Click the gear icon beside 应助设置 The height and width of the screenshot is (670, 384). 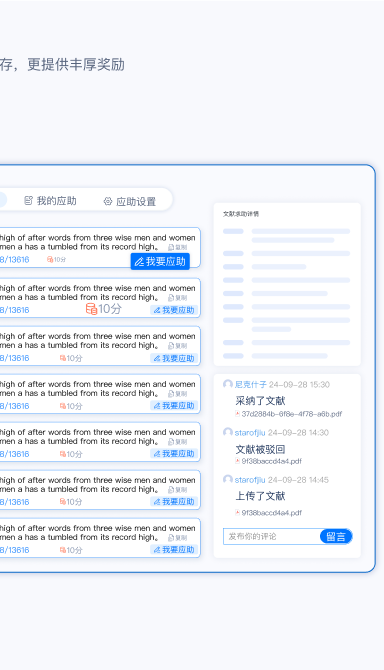pos(108,201)
